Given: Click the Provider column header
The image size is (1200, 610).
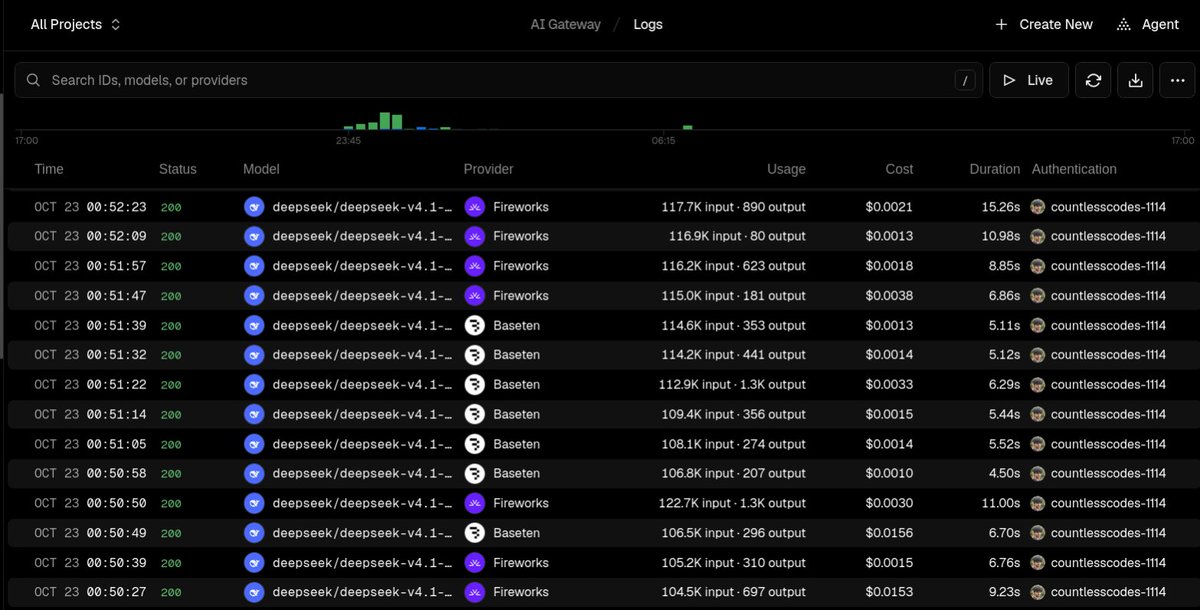Looking at the screenshot, I should click(489, 169).
